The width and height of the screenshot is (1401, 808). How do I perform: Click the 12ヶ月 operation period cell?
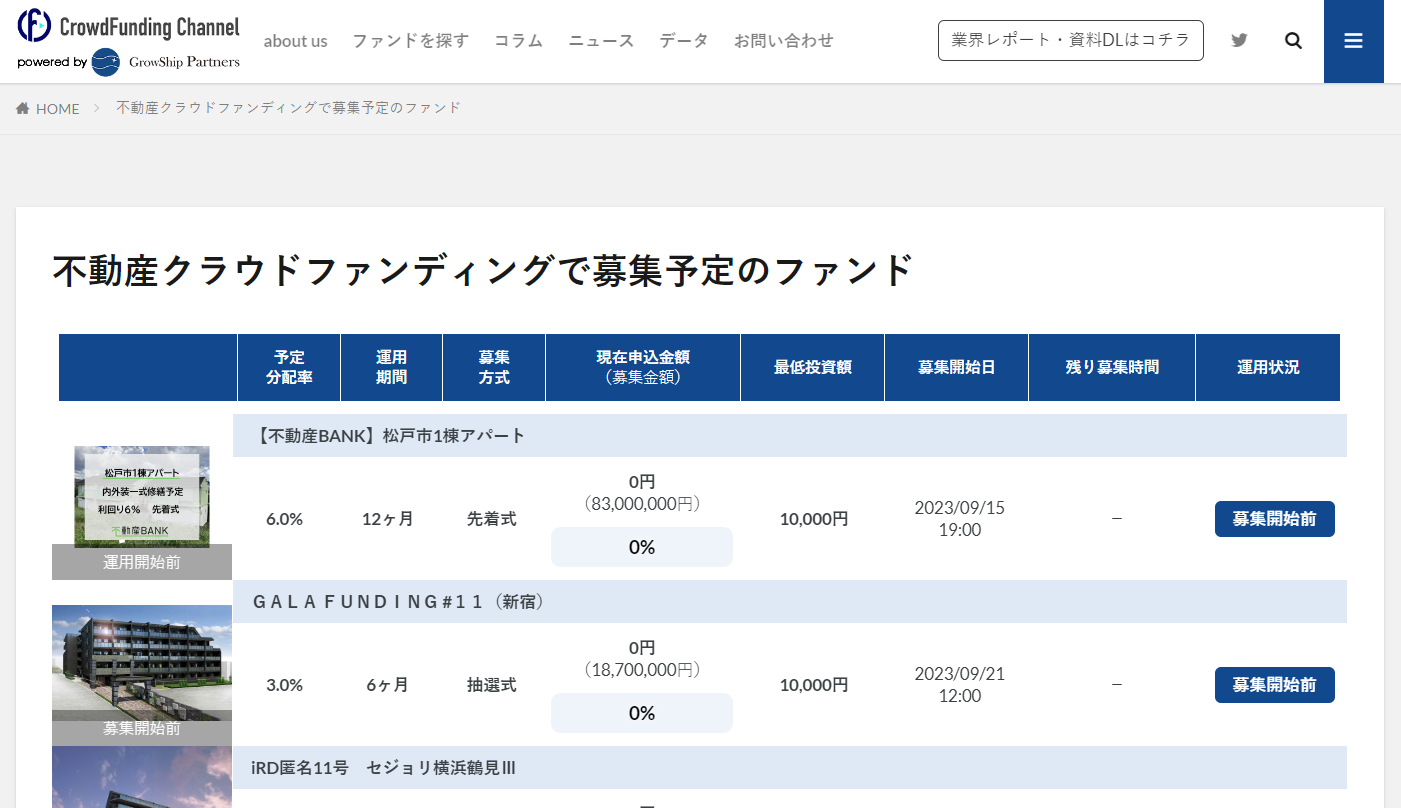(x=388, y=519)
